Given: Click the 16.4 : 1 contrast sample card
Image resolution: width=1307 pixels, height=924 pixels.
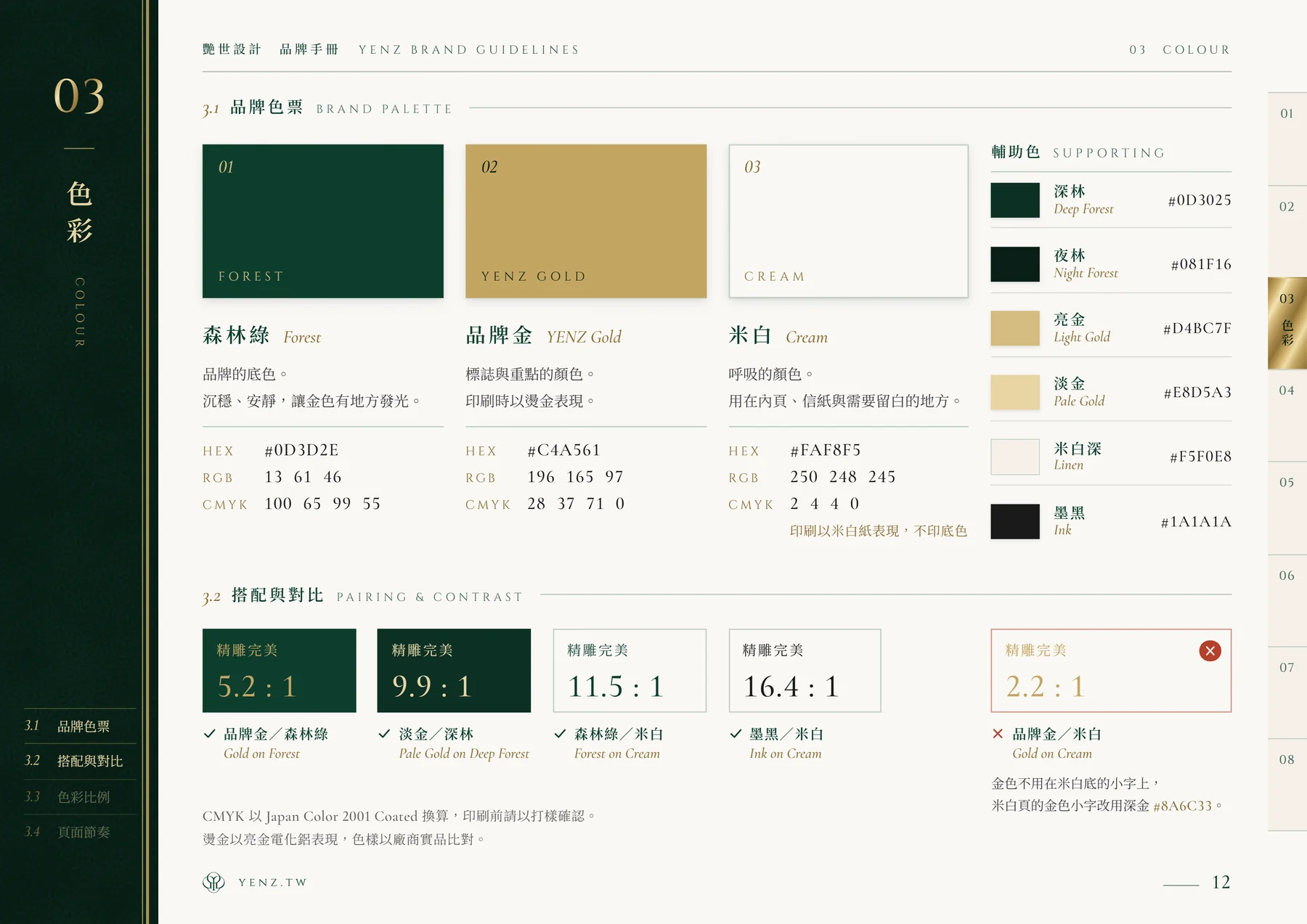Looking at the screenshot, I should pyautogui.click(x=805, y=670).
